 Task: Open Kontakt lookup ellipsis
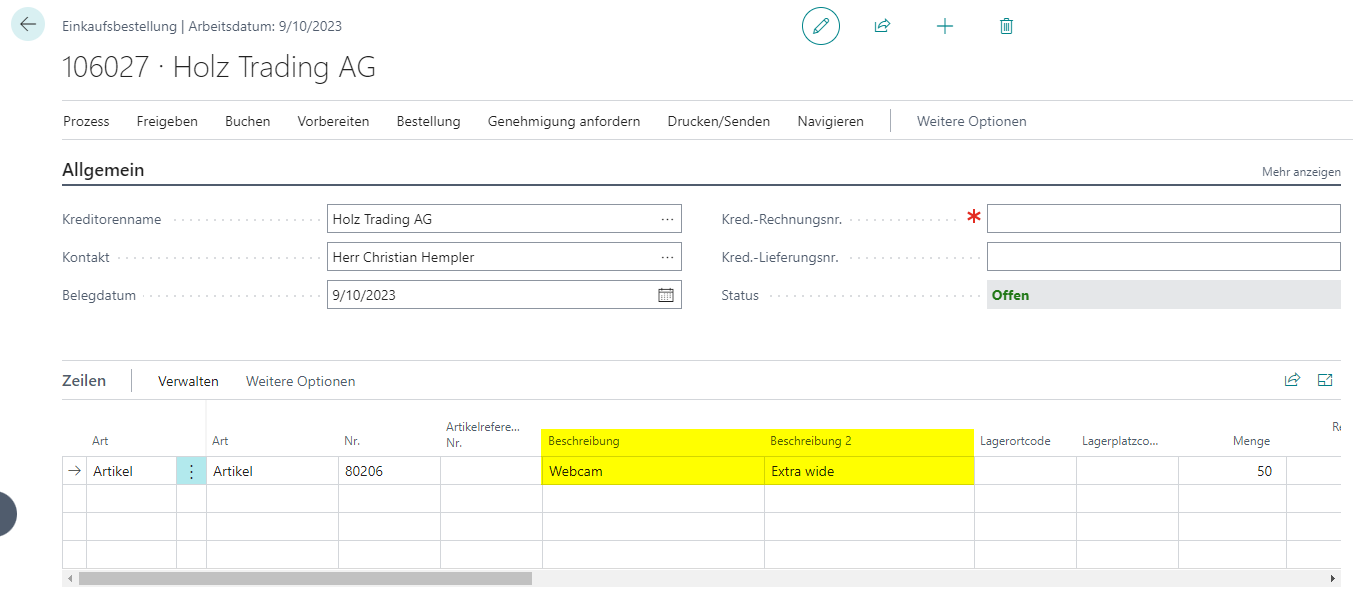click(667, 257)
